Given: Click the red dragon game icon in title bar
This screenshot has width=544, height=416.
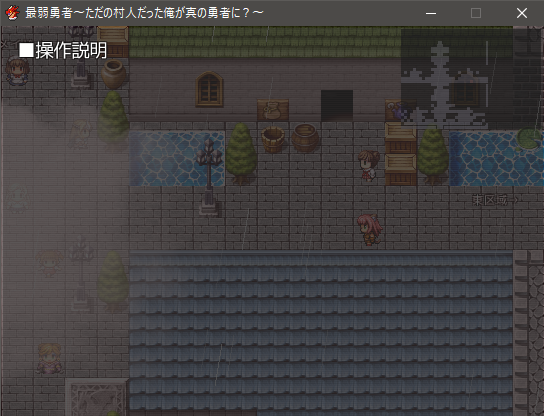Looking at the screenshot, I should point(12,13).
